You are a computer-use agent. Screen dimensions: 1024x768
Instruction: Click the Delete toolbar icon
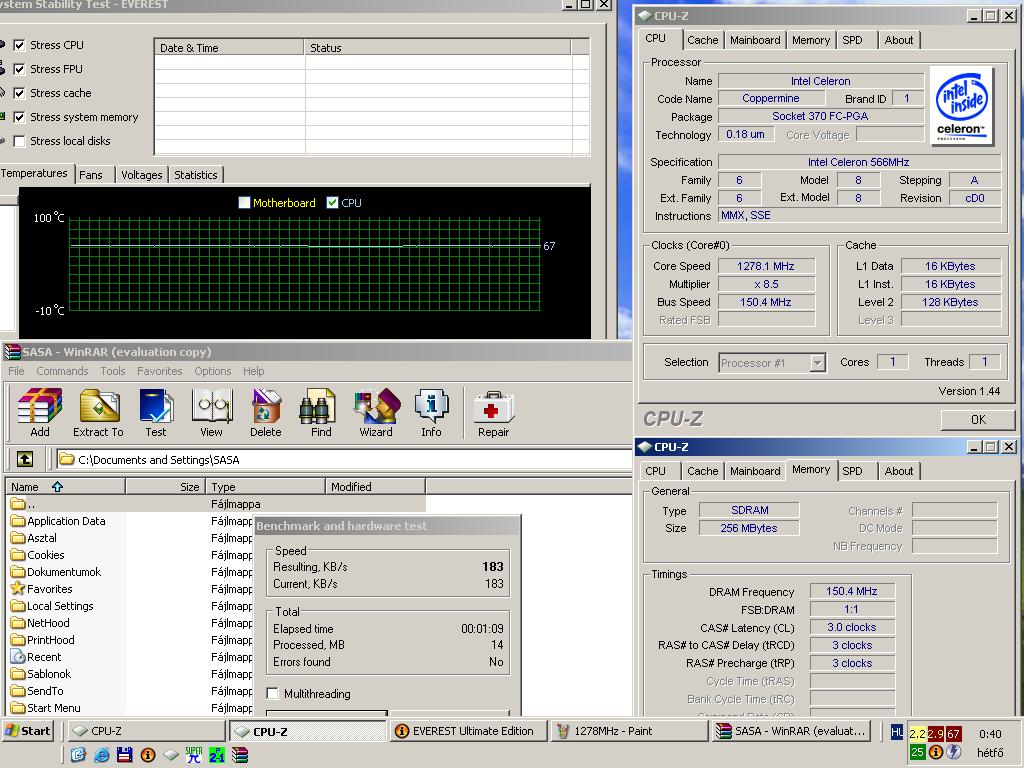tap(266, 412)
